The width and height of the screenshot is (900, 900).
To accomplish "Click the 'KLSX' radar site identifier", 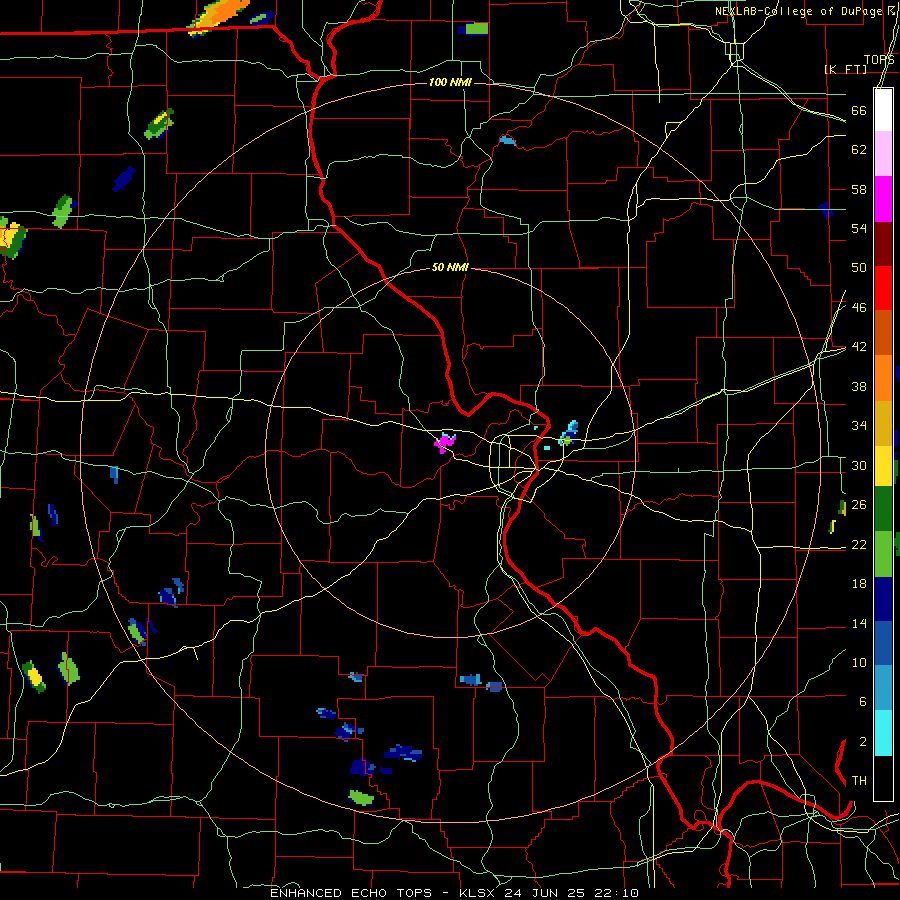I will [476, 893].
